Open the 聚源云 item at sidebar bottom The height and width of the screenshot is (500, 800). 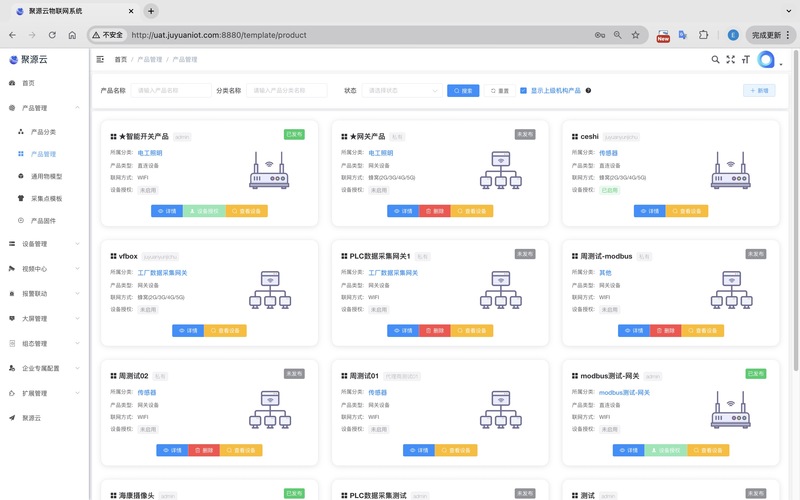(x=44, y=418)
